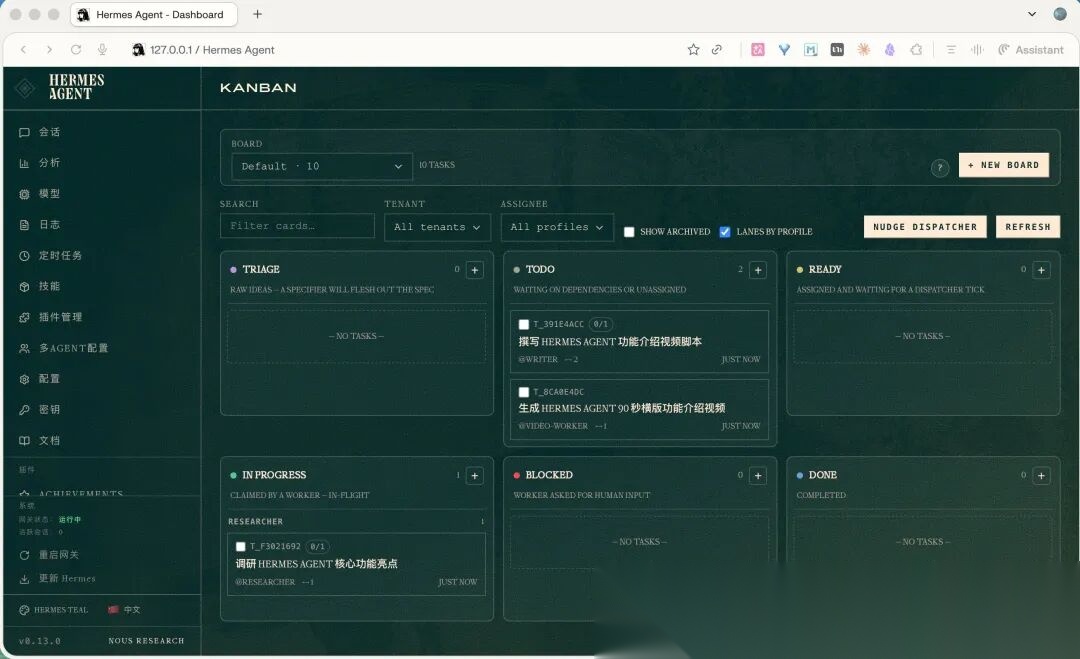
Task: Add a task to IN PROGRESS column
Action: pos(475,476)
